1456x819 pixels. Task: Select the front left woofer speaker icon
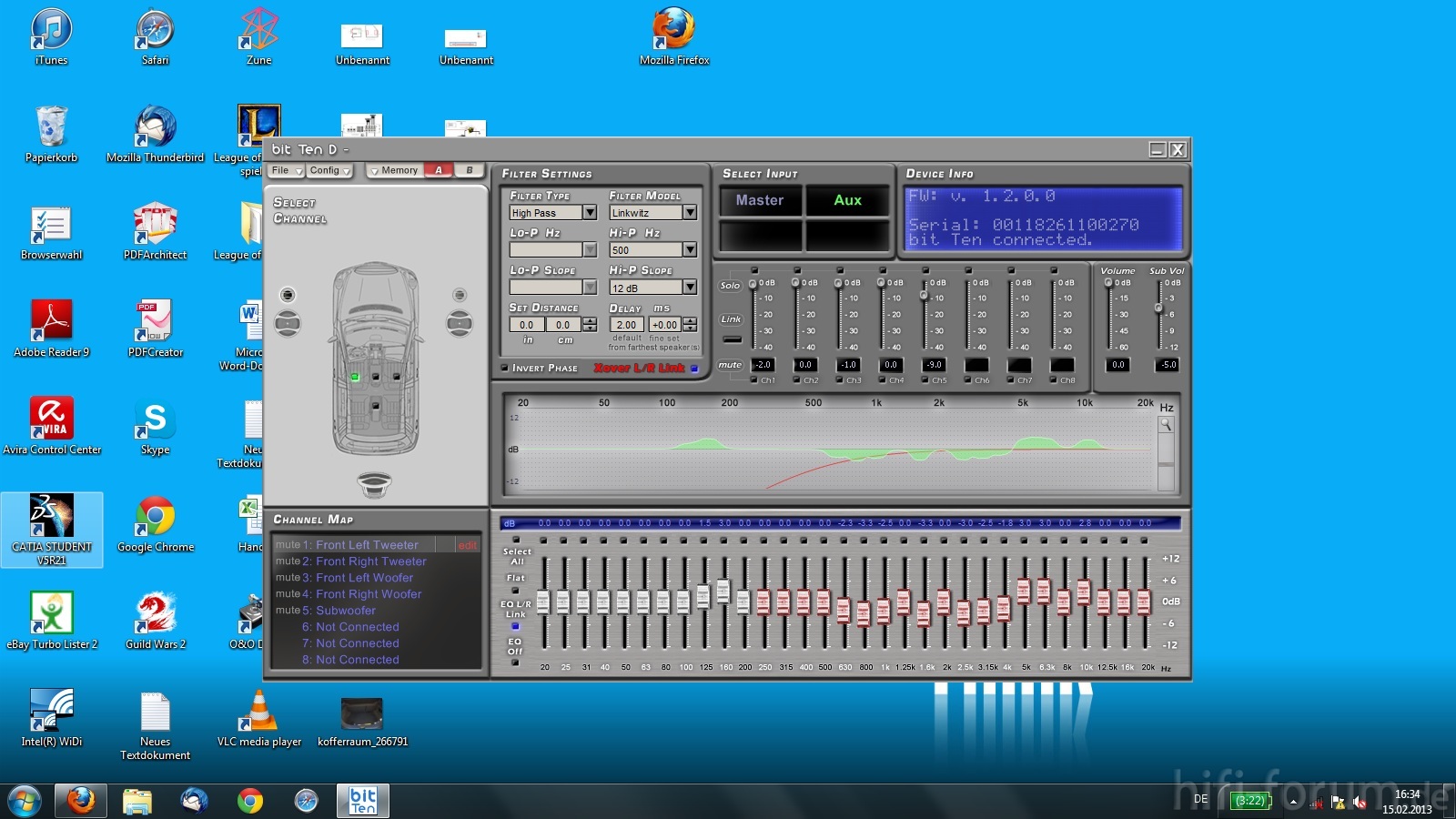point(288,323)
